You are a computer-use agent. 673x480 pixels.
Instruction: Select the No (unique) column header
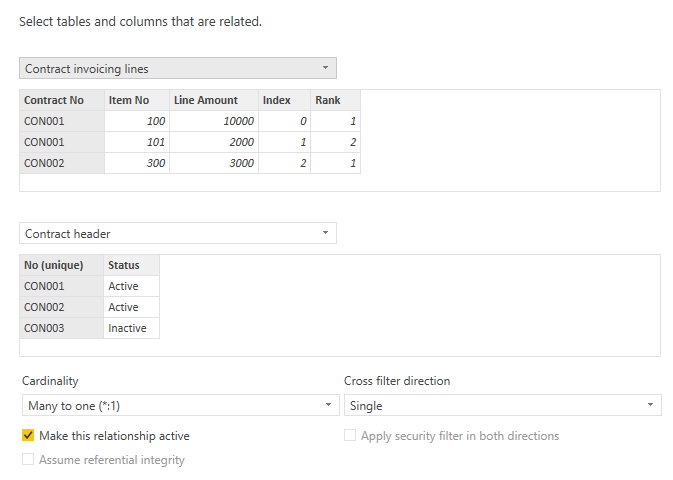tap(61, 265)
